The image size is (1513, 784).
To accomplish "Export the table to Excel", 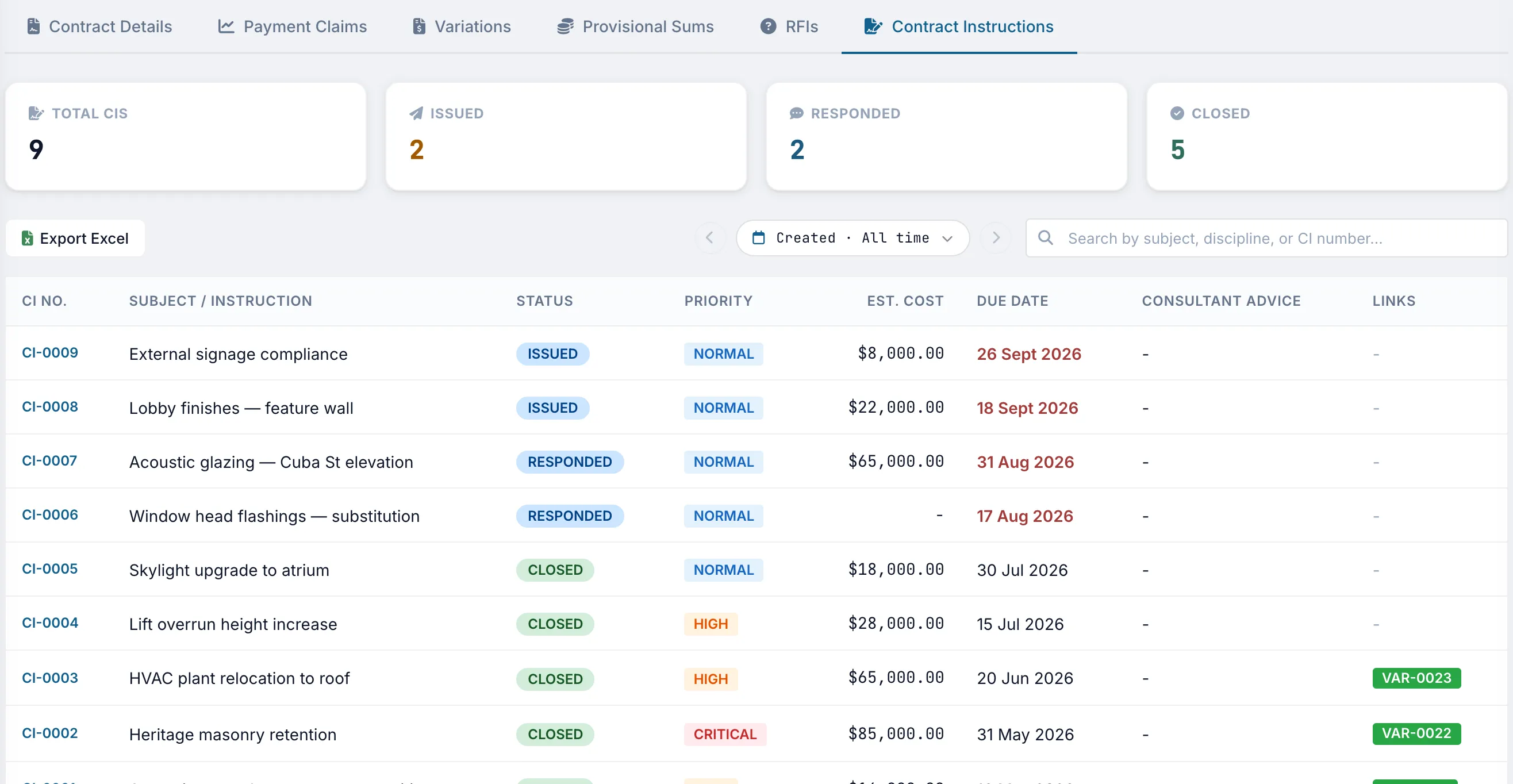I will click(x=75, y=238).
